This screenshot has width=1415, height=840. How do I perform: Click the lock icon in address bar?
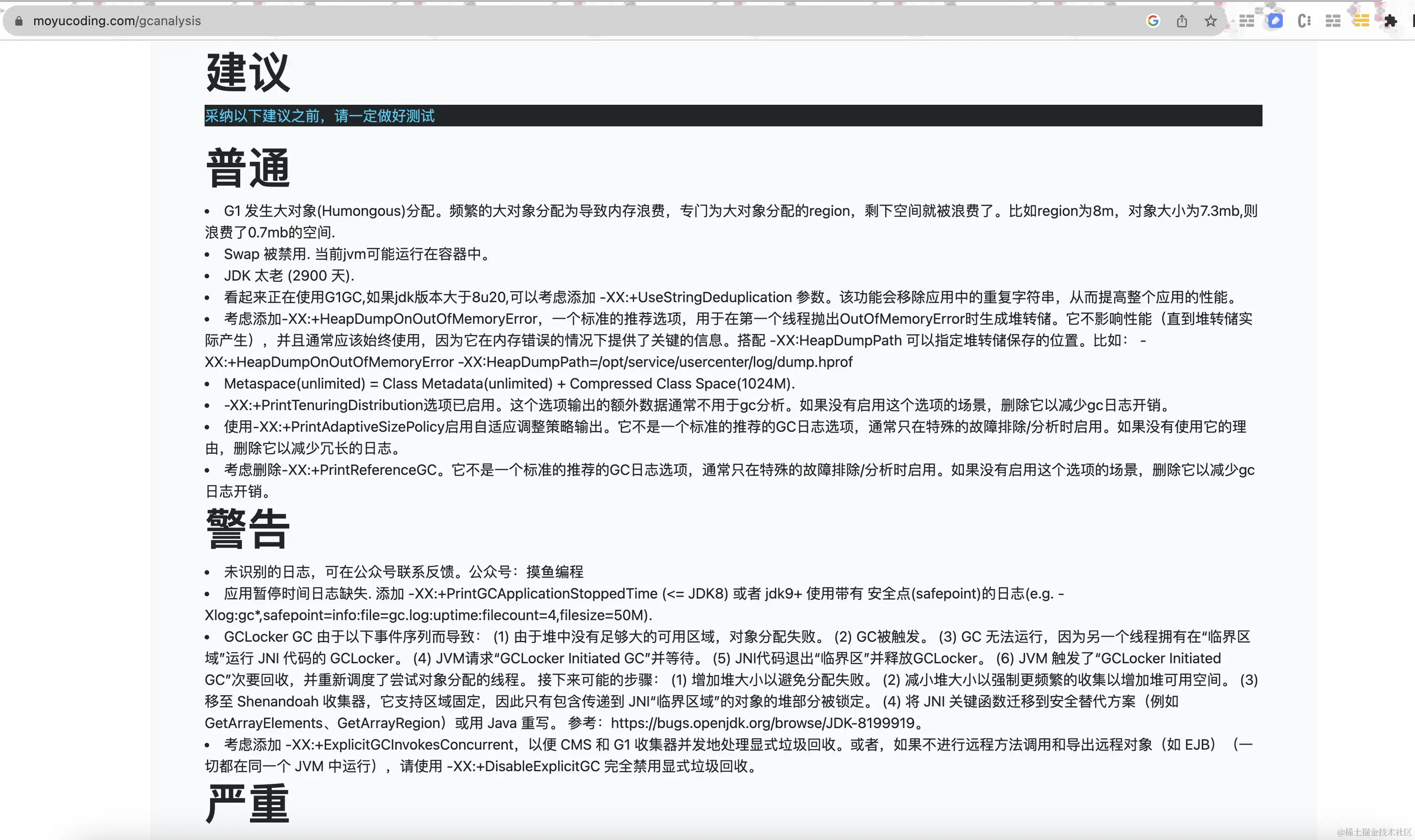pos(19,21)
